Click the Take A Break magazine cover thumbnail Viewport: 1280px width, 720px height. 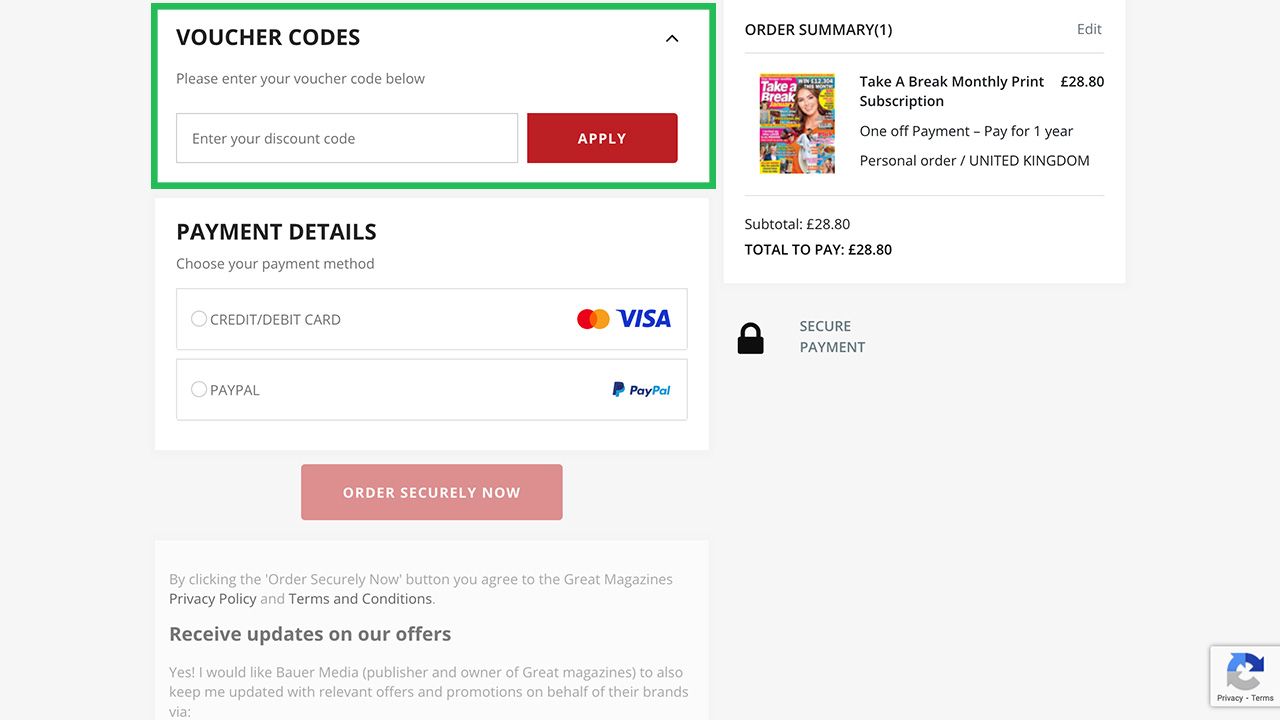797,124
